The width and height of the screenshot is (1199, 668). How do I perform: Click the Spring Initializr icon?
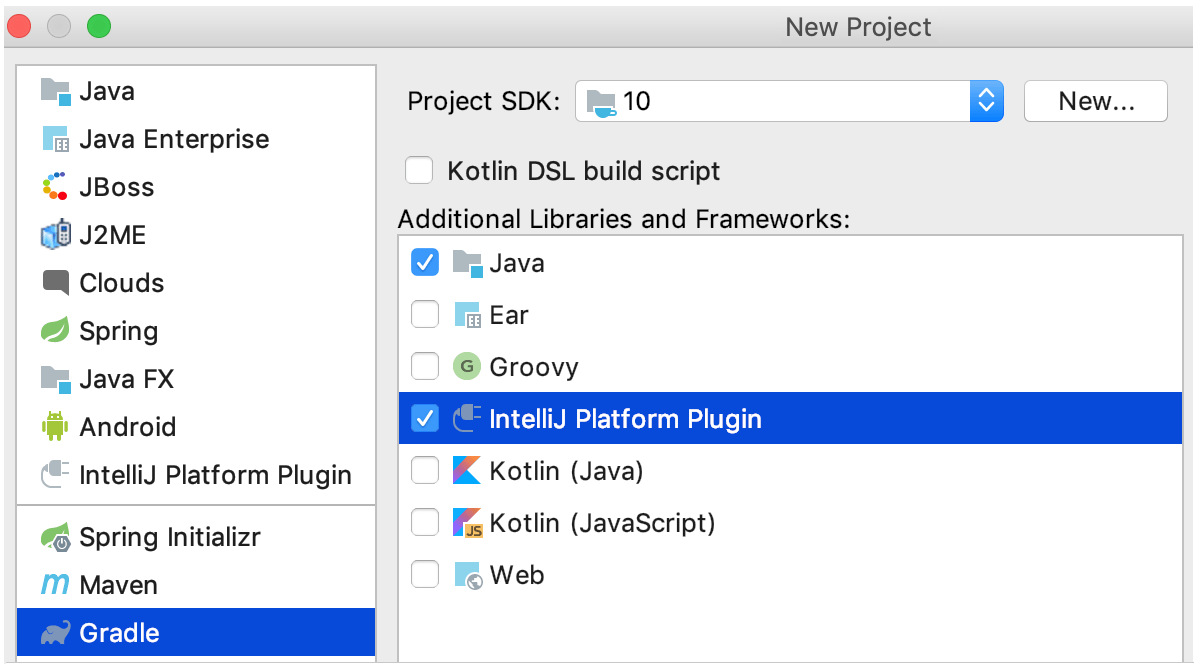pyautogui.click(x=55, y=537)
